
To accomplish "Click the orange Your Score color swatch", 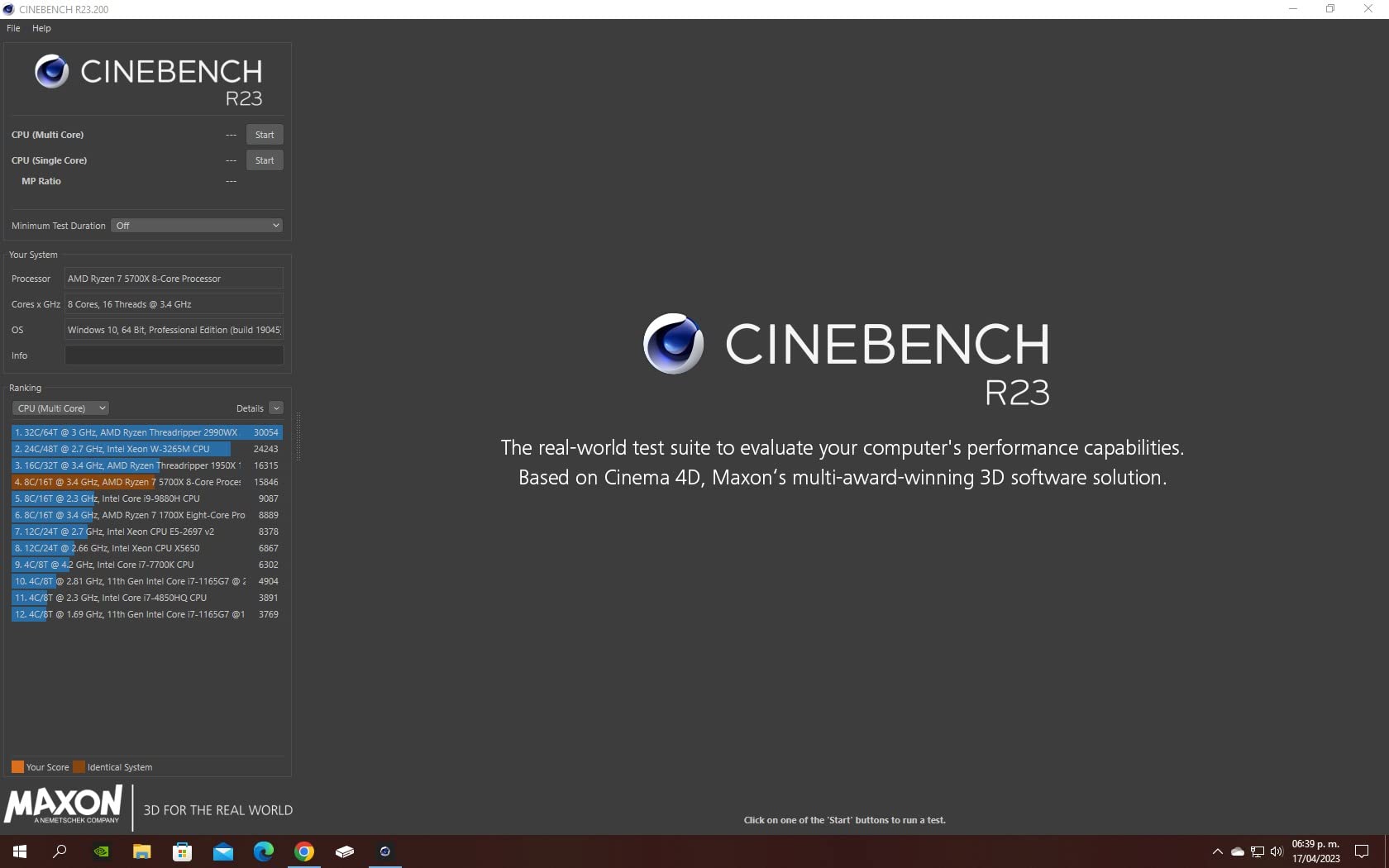I will click(17, 767).
